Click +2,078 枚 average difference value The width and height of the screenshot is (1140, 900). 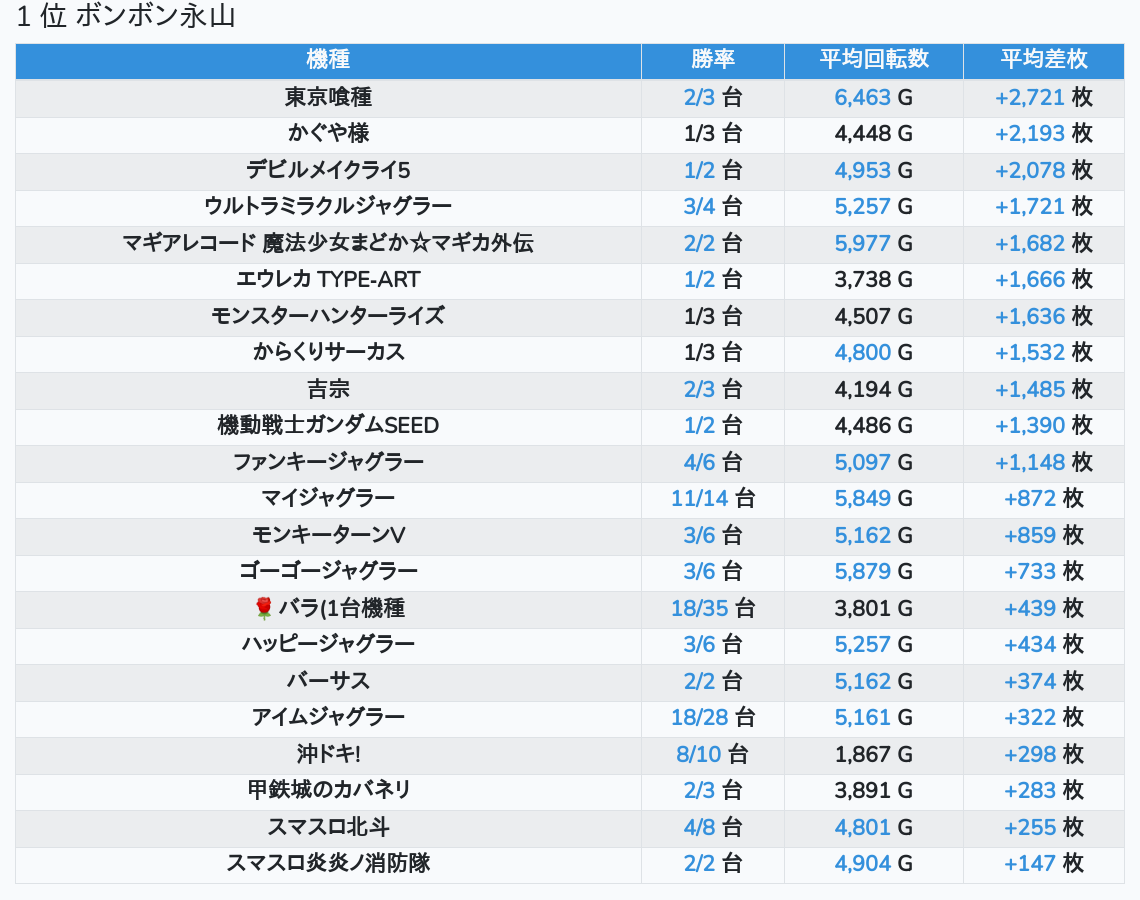[1043, 170]
